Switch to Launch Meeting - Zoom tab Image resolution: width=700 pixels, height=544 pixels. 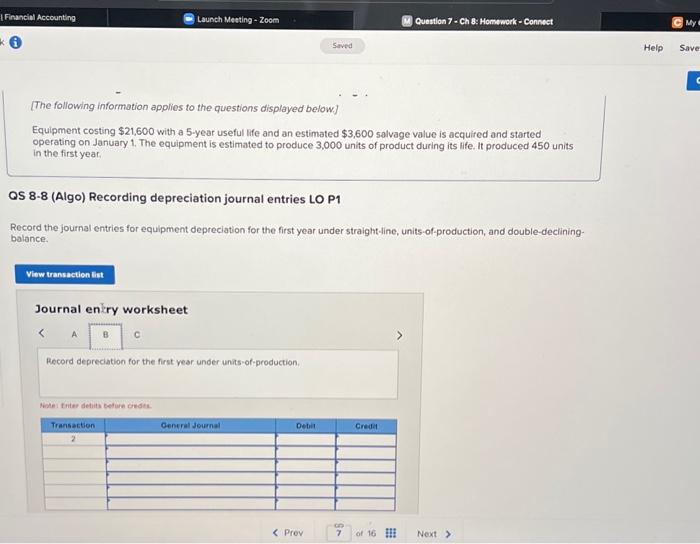pyautogui.click(x=231, y=20)
